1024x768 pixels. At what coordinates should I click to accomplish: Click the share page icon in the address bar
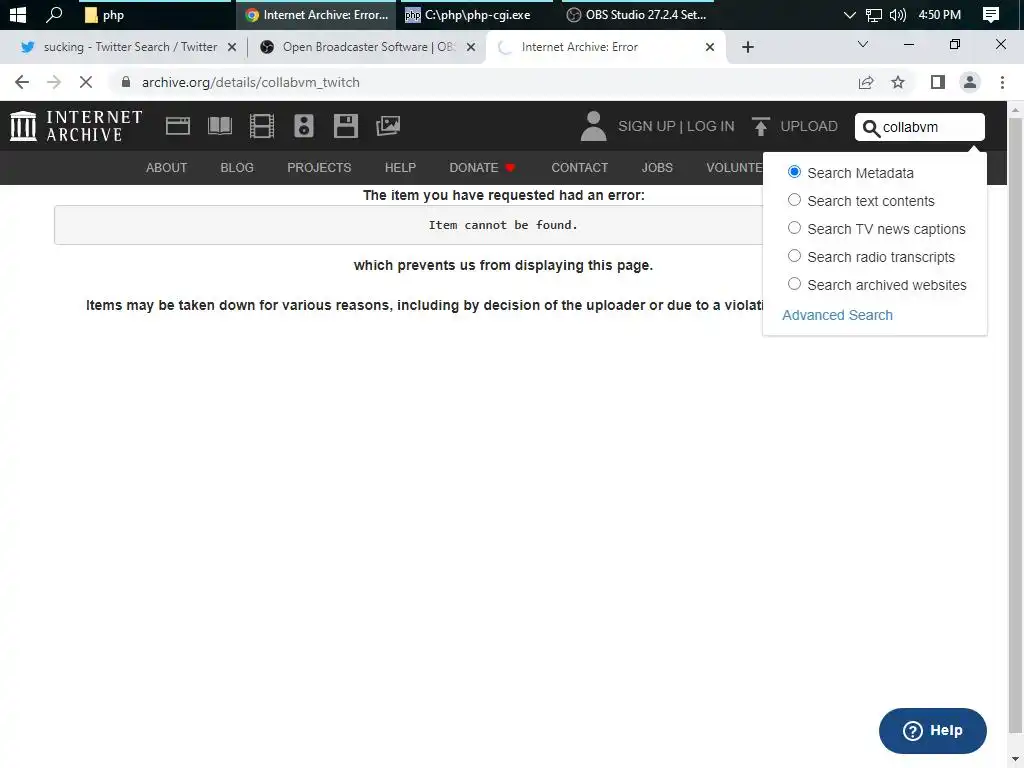[x=866, y=82]
